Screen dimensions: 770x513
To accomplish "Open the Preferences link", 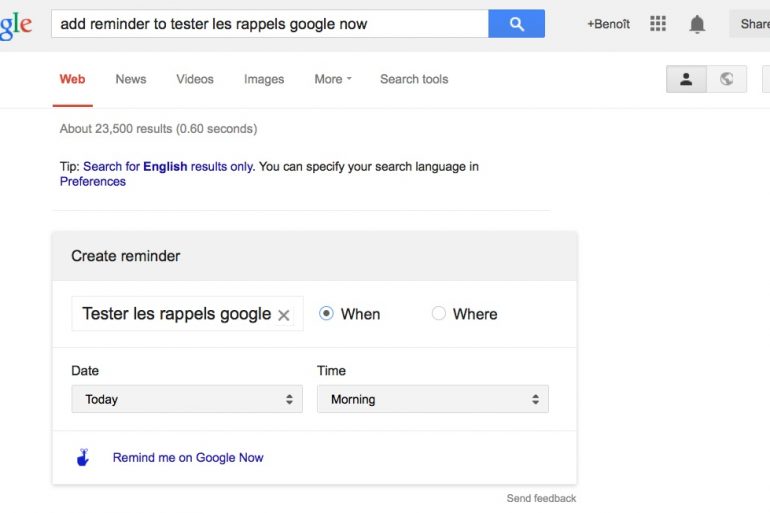I will tap(93, 182).
